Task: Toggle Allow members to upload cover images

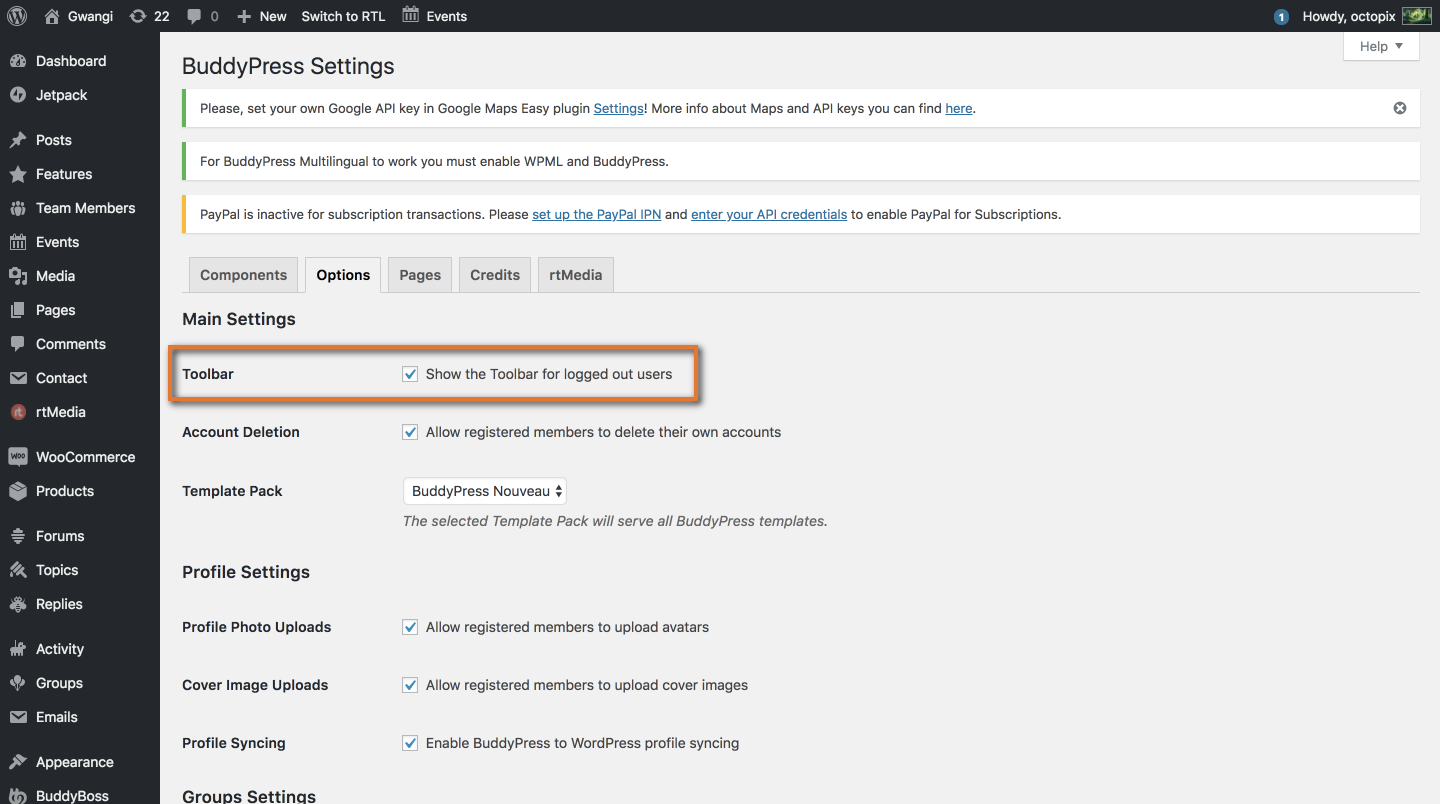Action: click(x=410, y=685)
